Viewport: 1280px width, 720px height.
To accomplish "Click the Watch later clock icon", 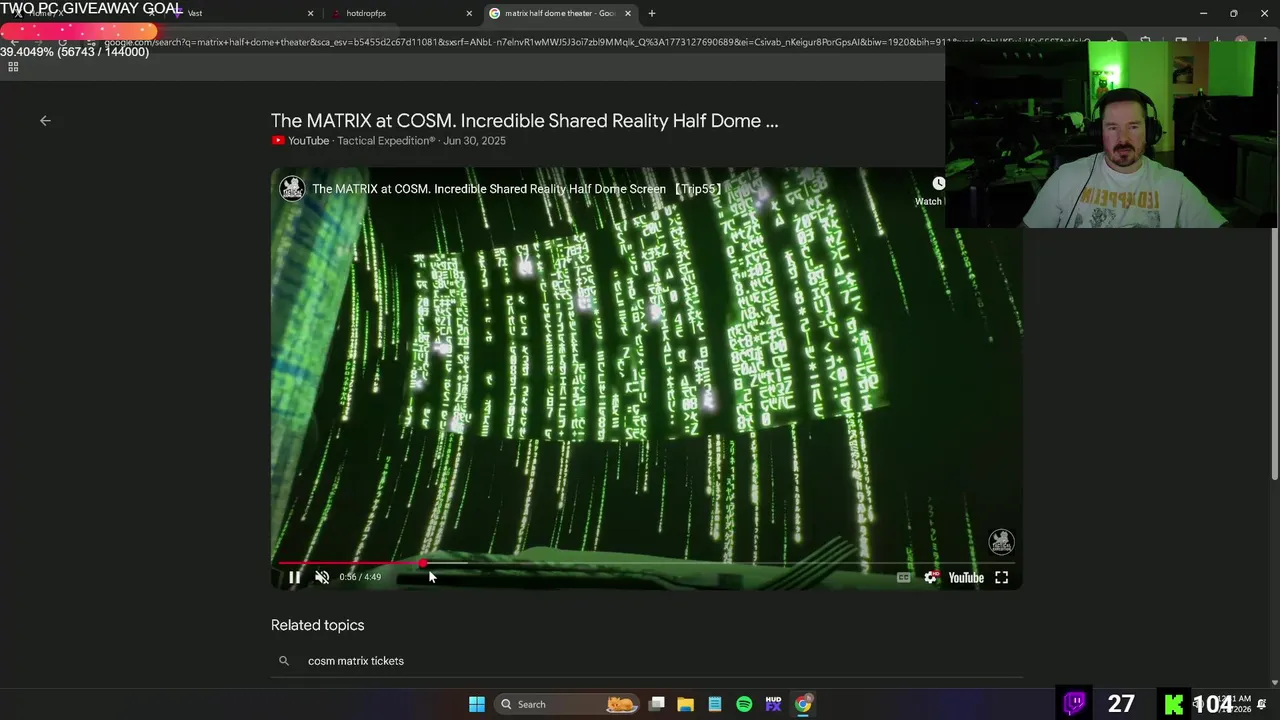I will [x=938, y=184].
